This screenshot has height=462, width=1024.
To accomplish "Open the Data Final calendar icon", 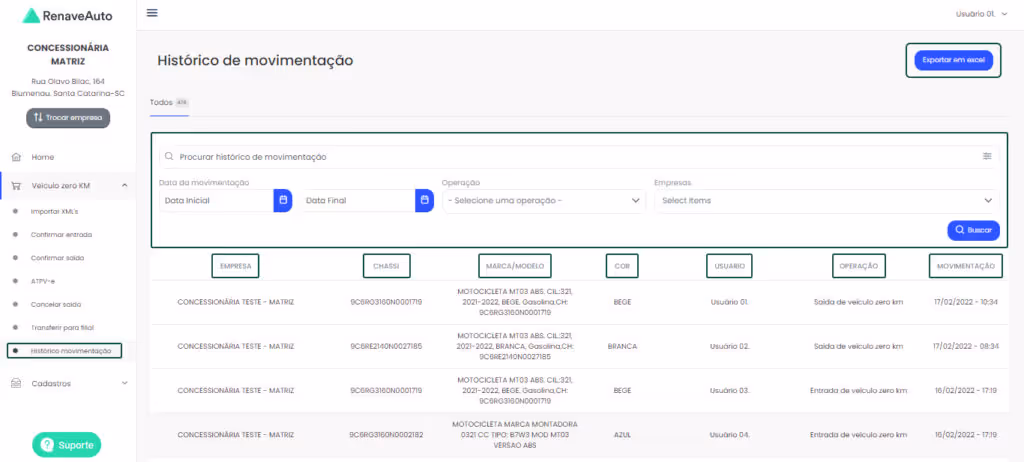I will (424, 201).
